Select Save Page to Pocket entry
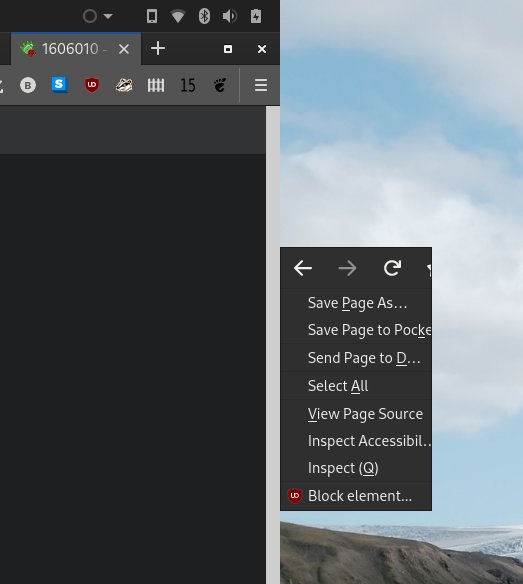This screenshot has width=523, height=584. [x=356, y=330]
